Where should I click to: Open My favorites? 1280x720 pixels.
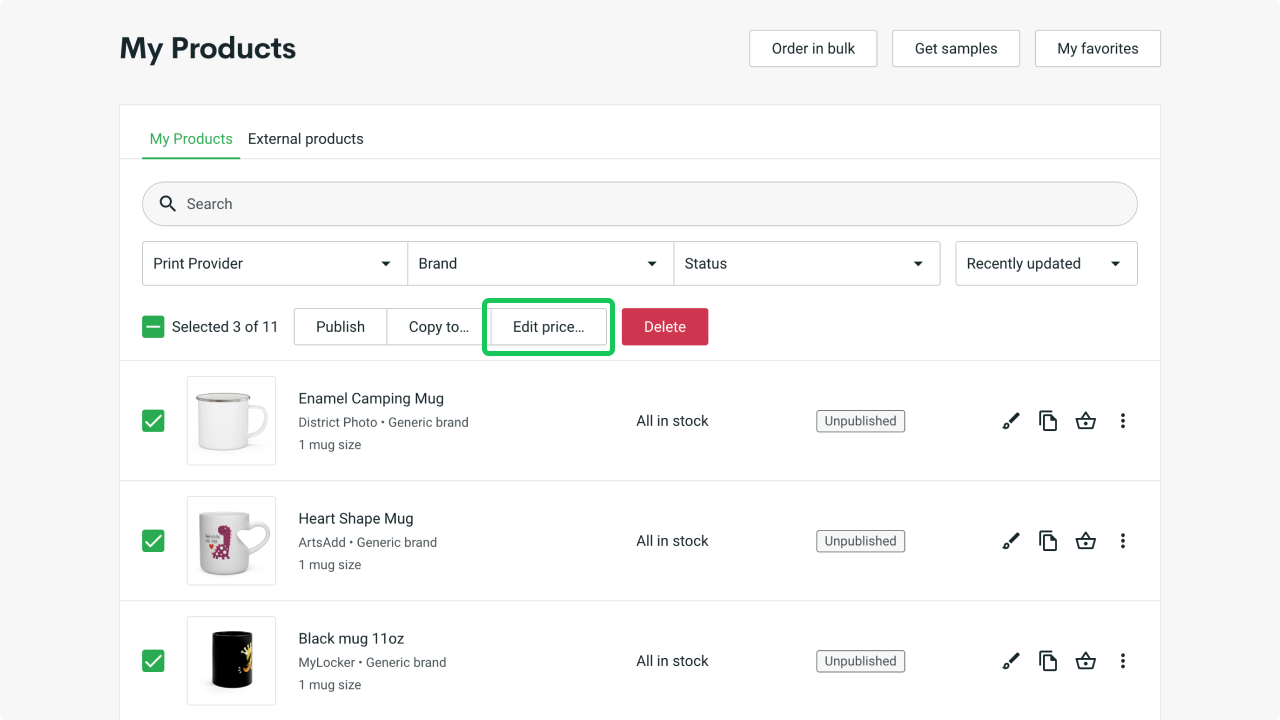pyautogui.click(x=1098, y=48)
